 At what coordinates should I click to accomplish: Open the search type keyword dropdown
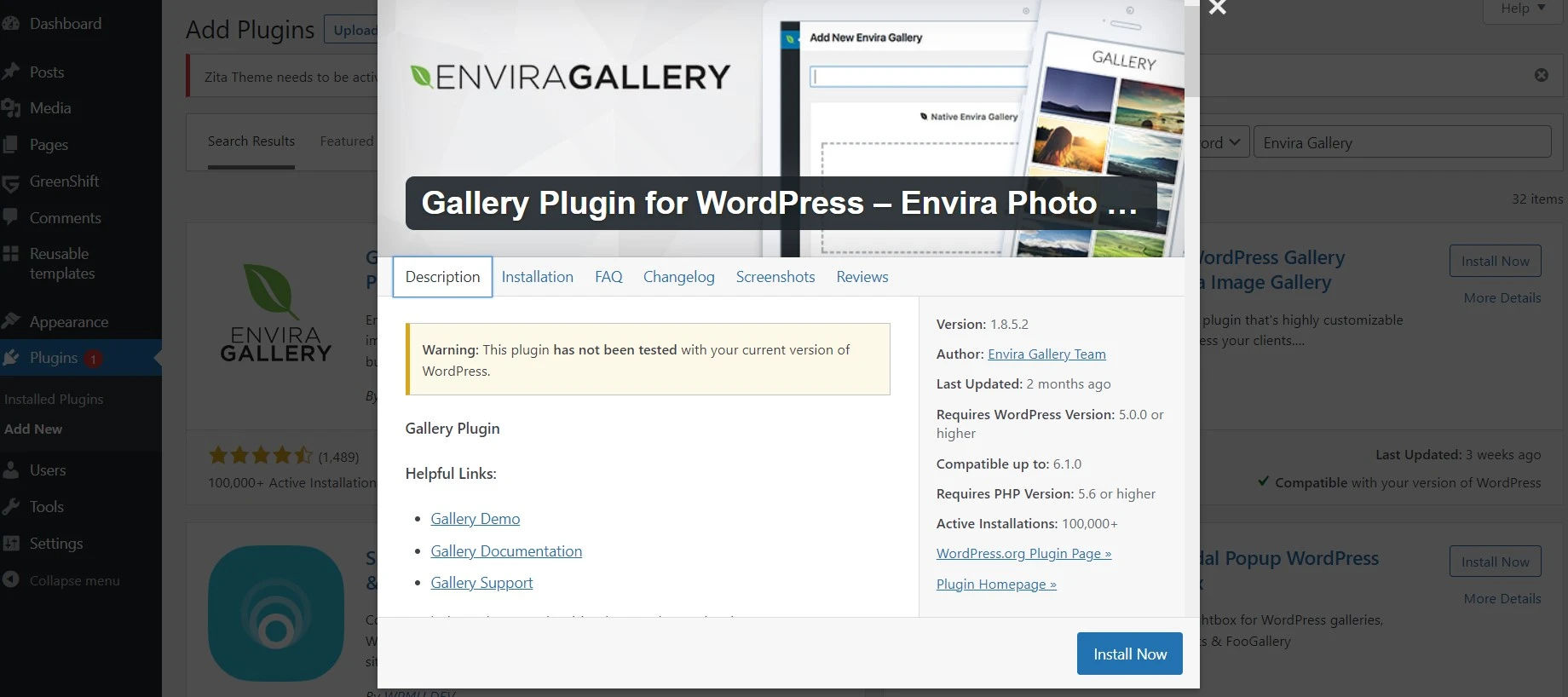tap(1224, 142)
